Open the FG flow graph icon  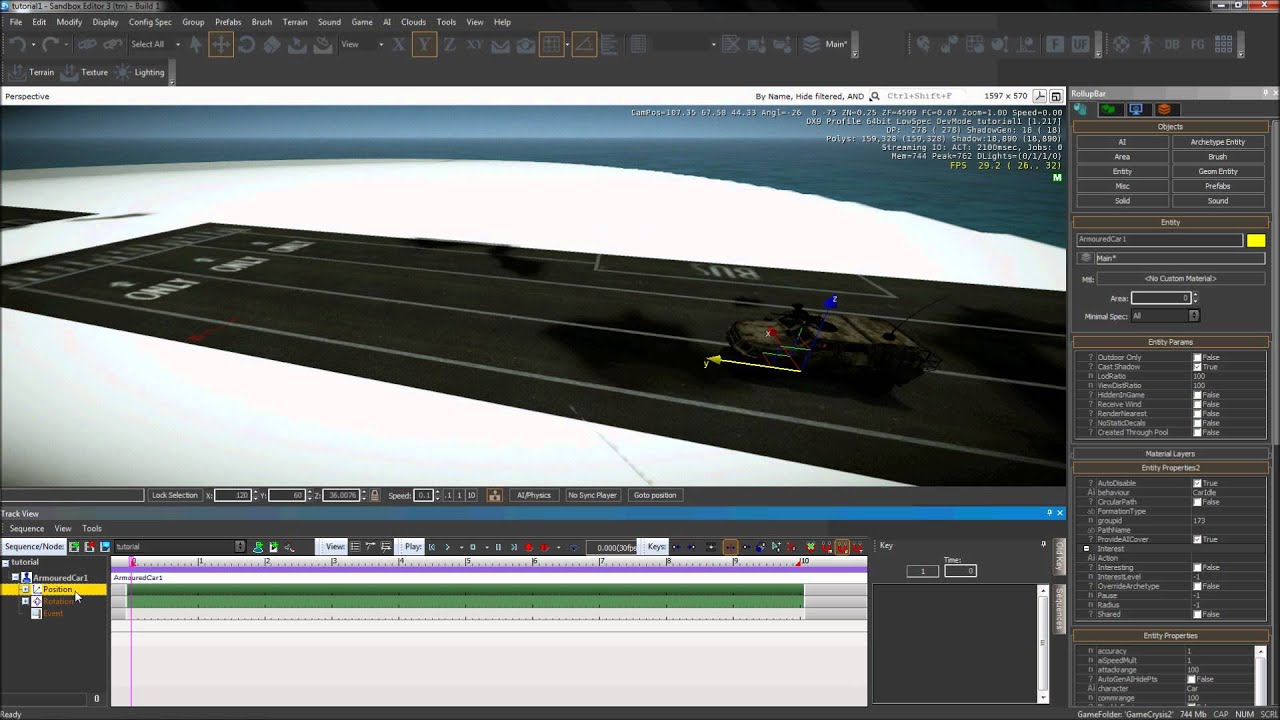(x=1196, y=44)
